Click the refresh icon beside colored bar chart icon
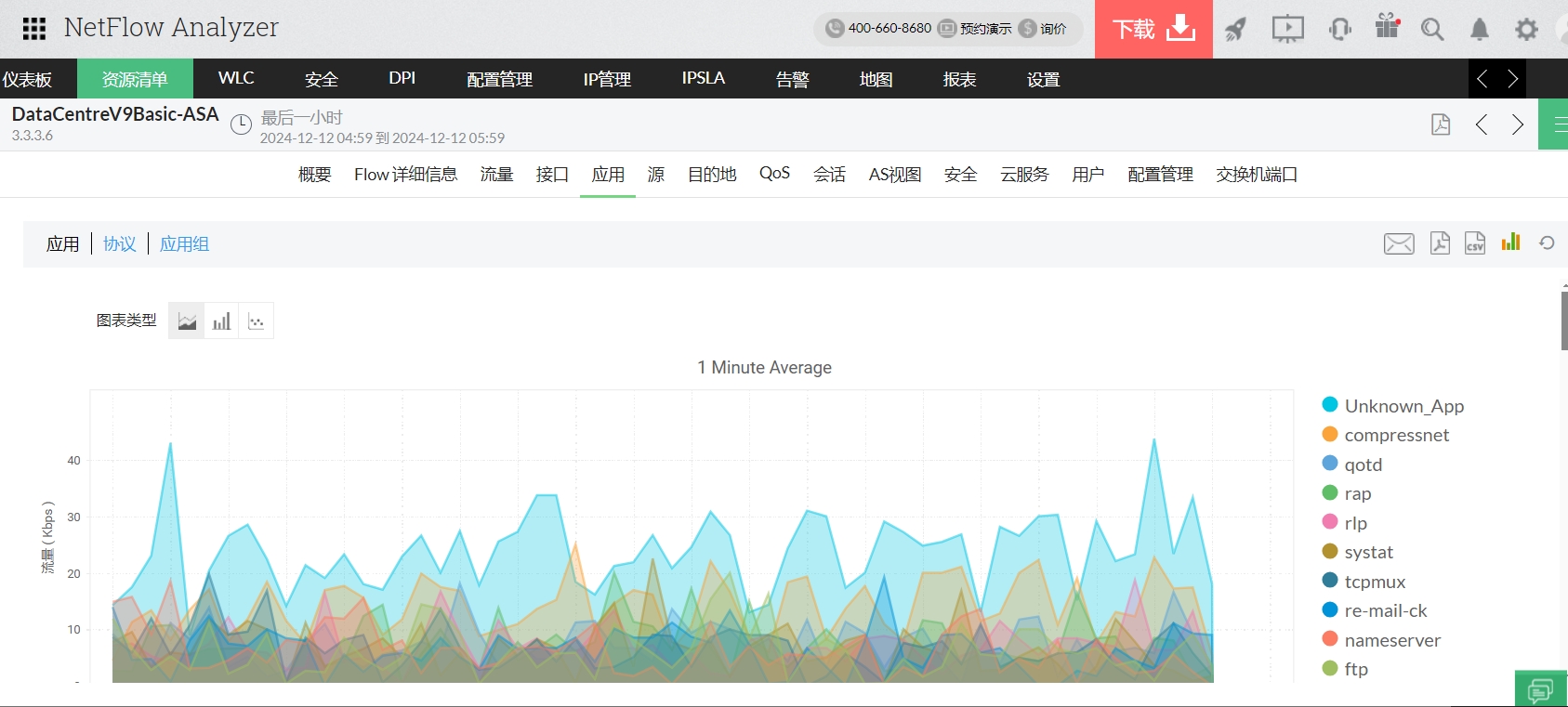Image resolution: width=1568 pixels, height=707 pixels. (1547, 242)
